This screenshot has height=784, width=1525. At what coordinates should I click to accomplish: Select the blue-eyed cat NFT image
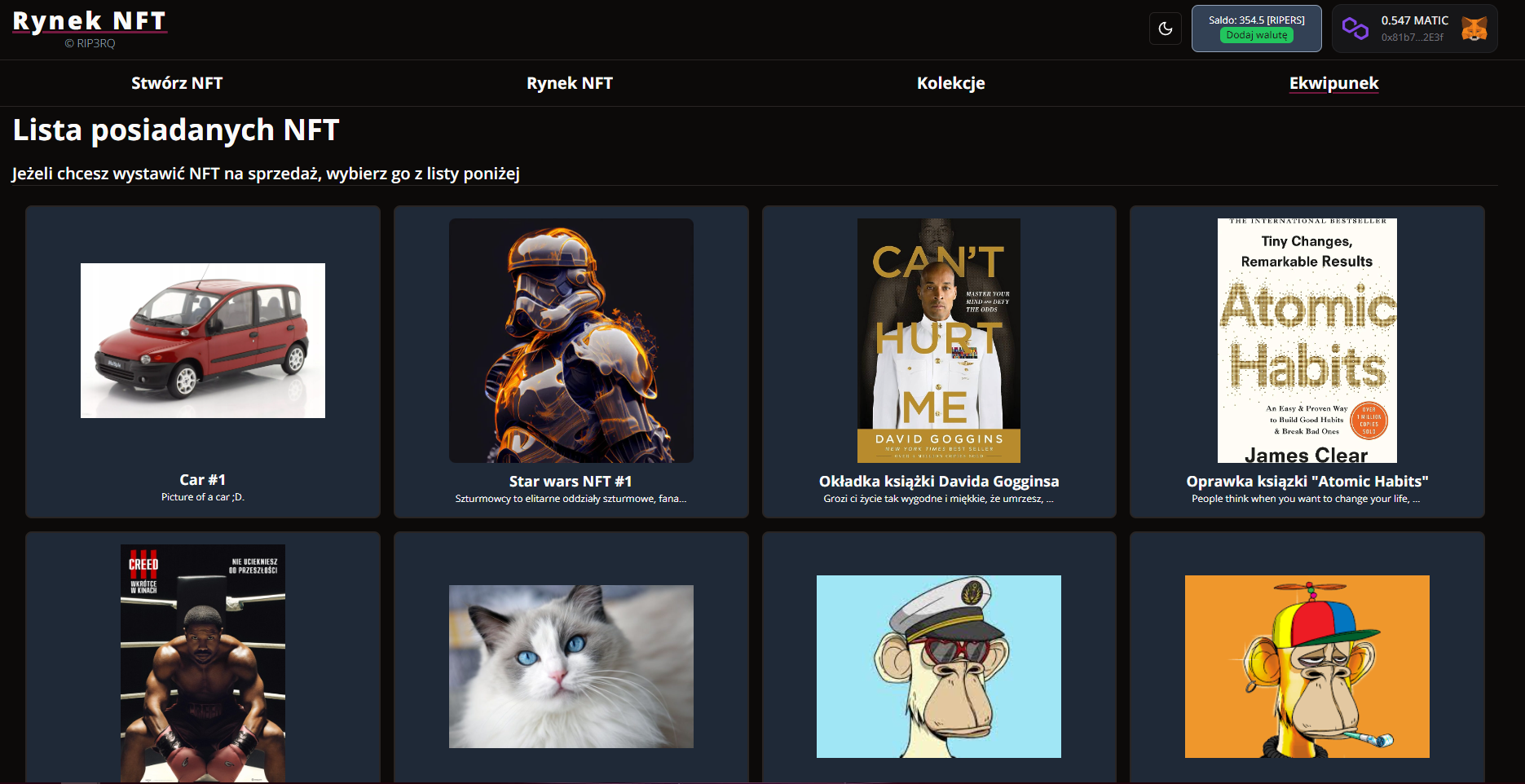pos(571,667)
